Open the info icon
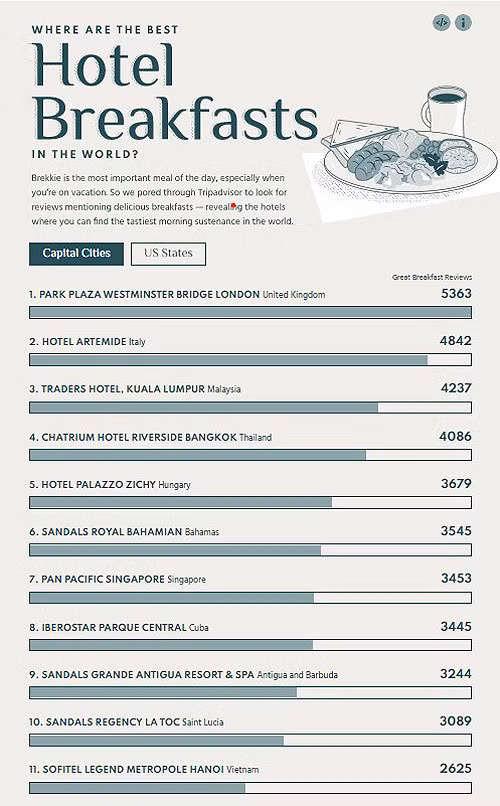The image size is (500, 806). [x=463, y=23]
